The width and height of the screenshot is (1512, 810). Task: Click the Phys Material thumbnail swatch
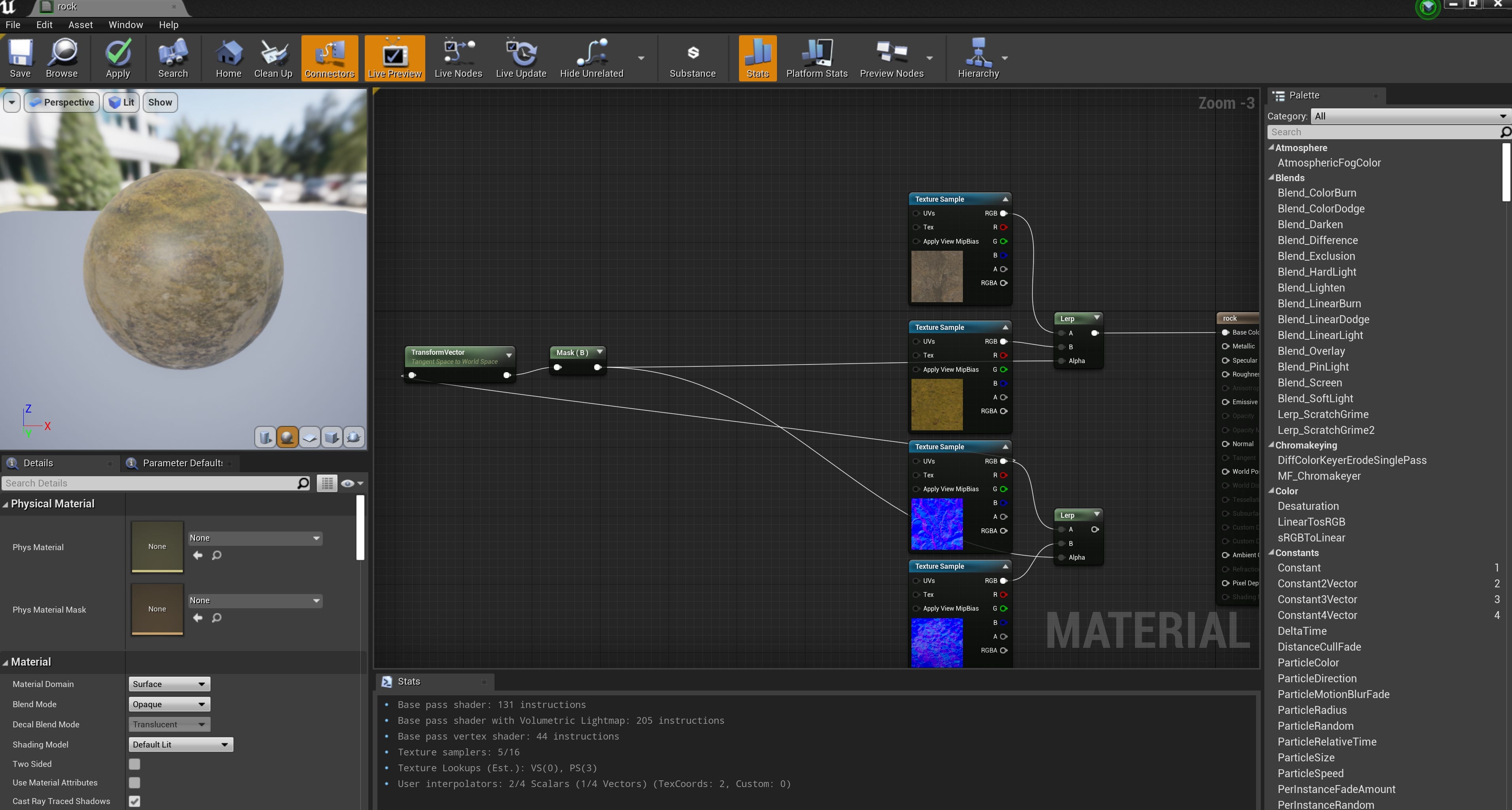157,546
